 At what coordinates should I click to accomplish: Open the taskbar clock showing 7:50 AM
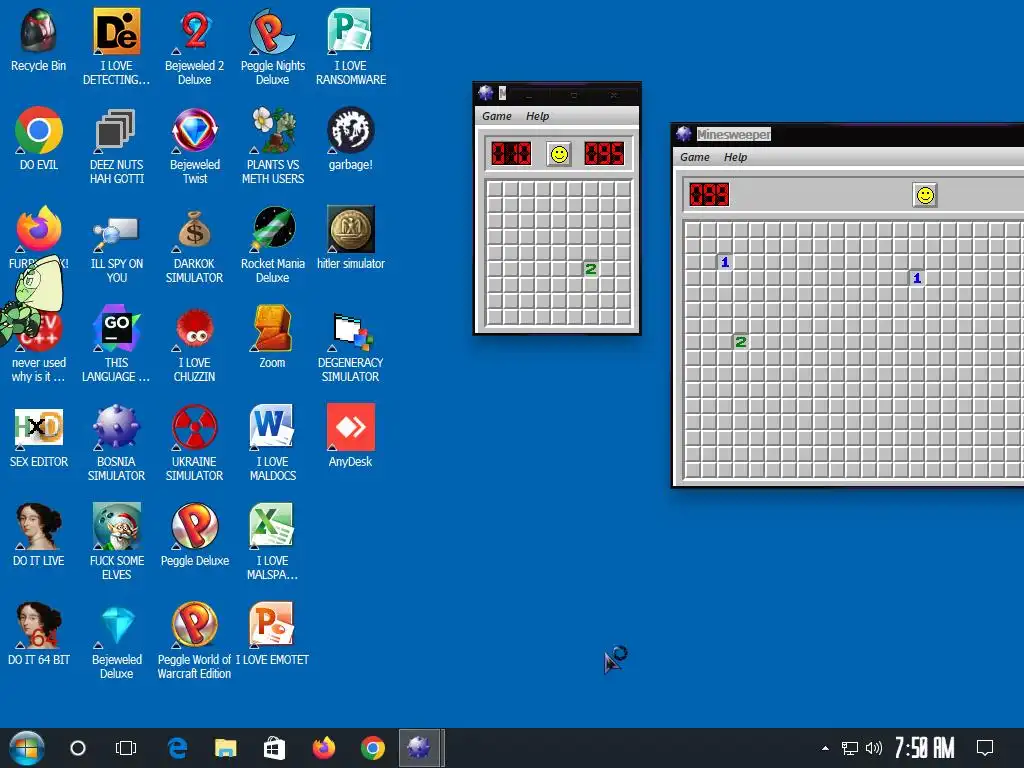[924, 748]
